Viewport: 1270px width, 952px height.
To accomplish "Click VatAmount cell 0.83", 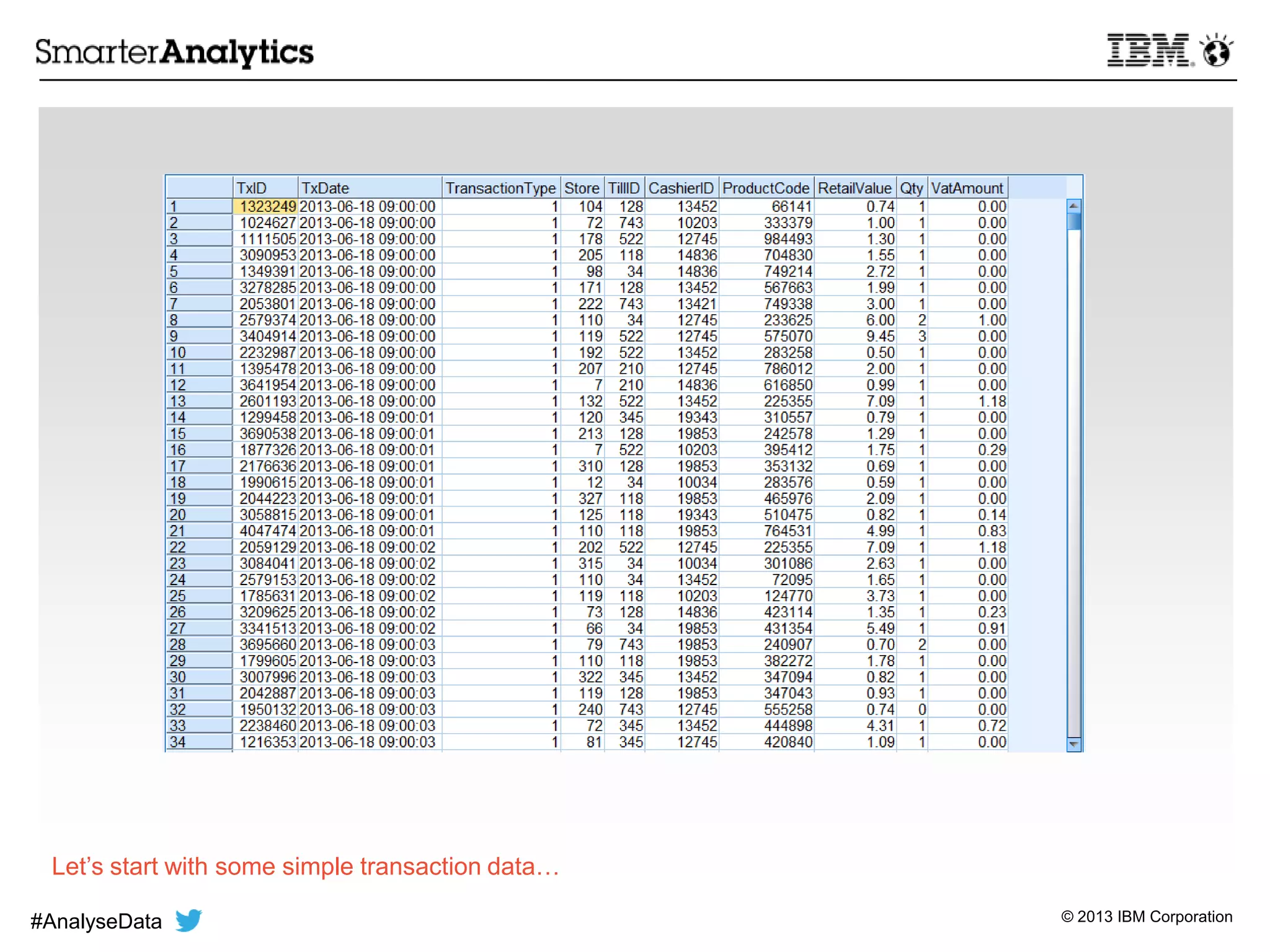I will click(968, 531).
